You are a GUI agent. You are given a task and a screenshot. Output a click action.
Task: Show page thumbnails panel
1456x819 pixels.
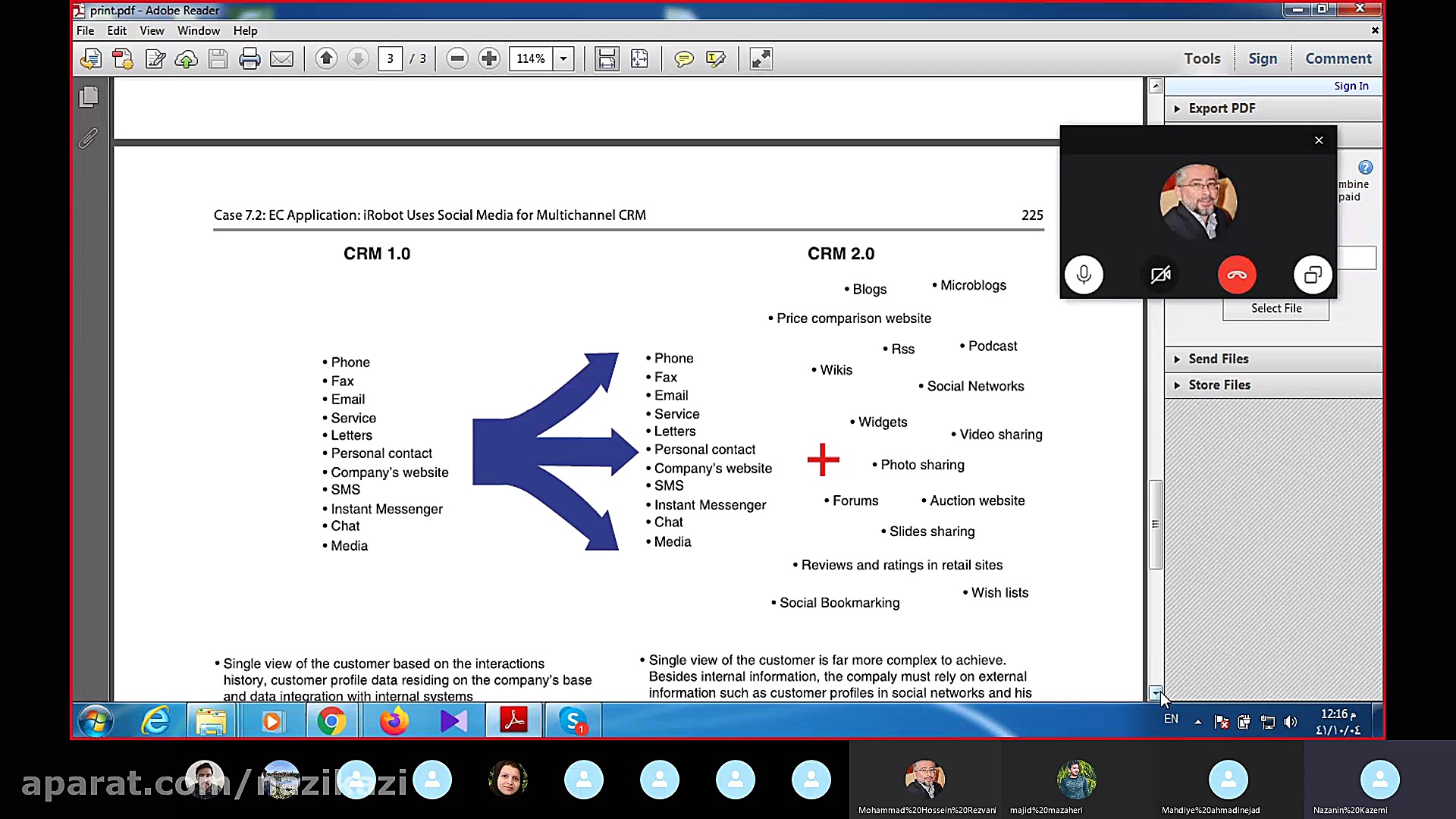click(x=89, y=96)
